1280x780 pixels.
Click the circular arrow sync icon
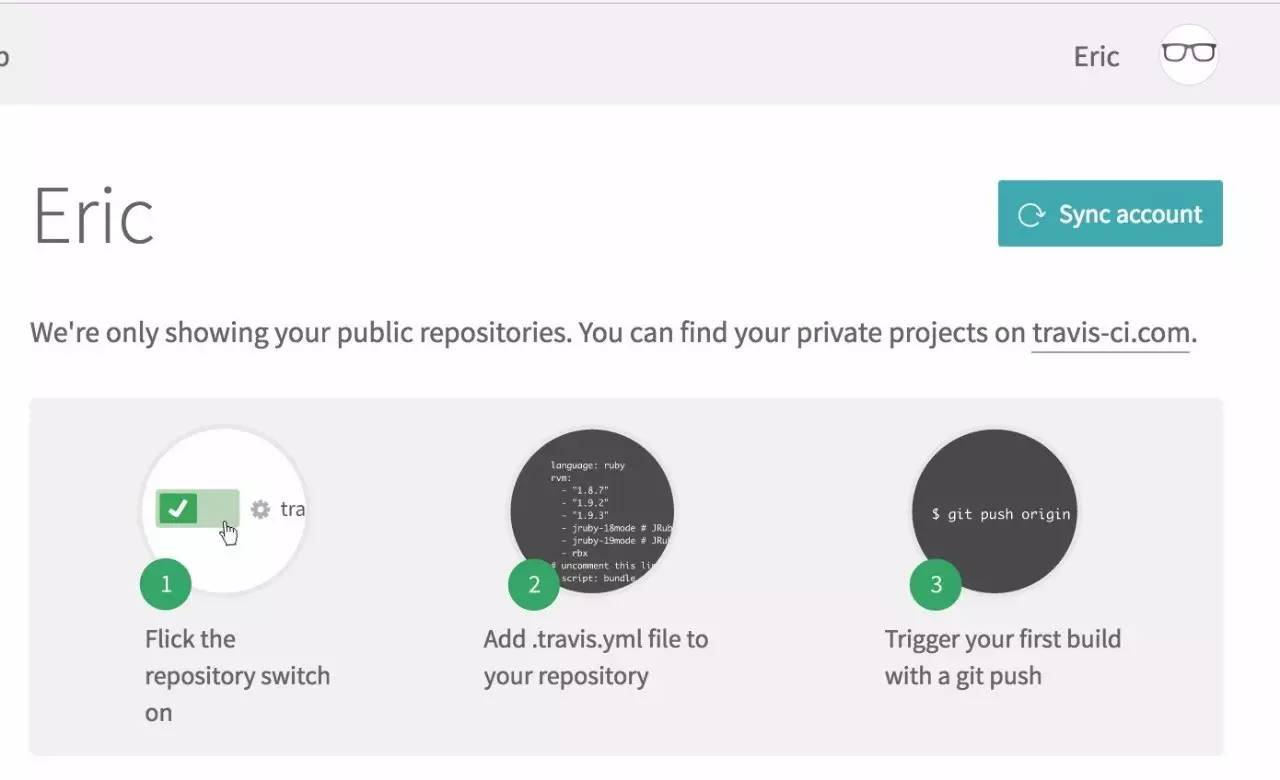click(x=1030, y=214)
